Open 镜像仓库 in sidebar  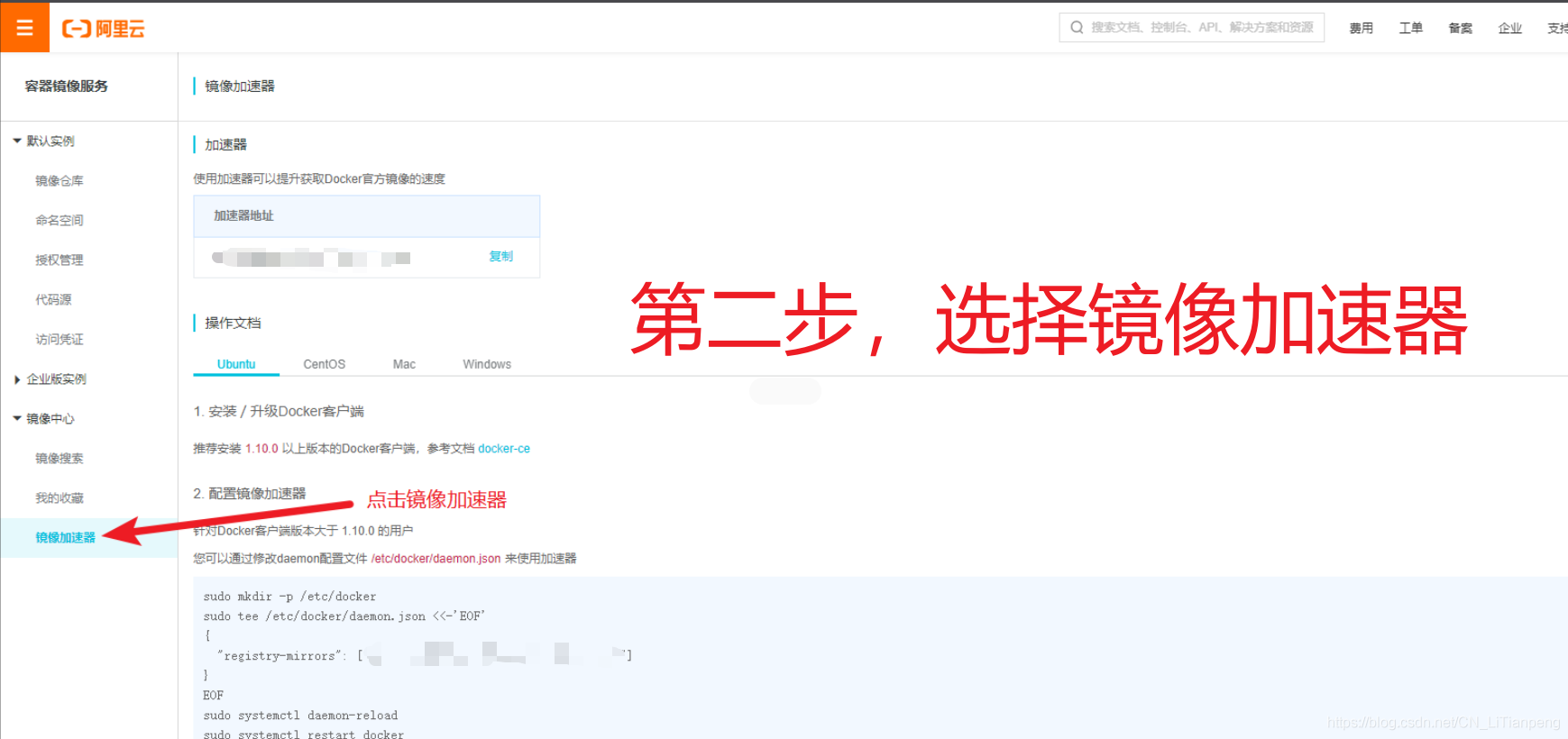point(60,180)
